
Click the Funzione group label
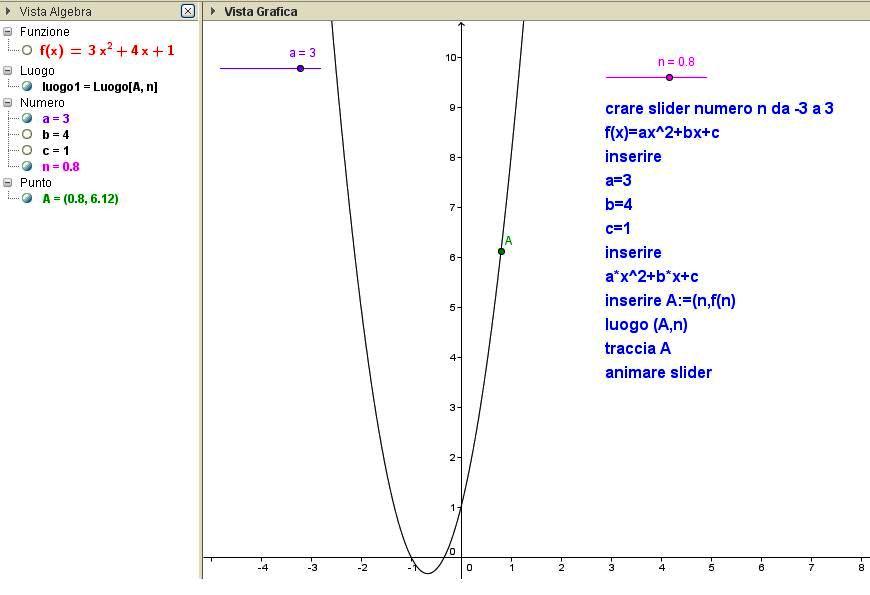45,32
